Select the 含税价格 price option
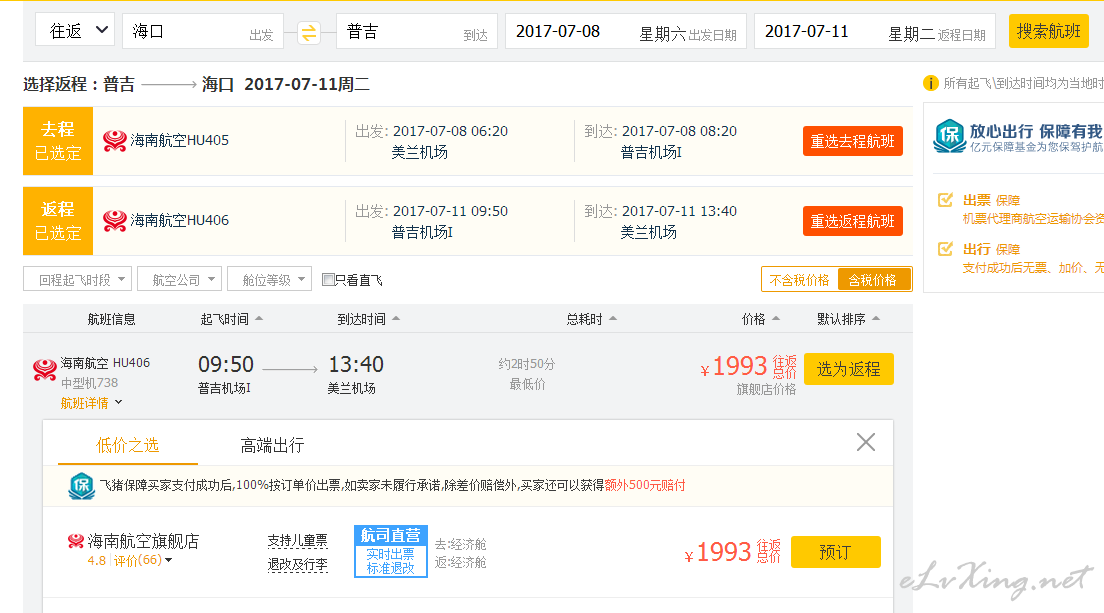 pos(873,280)
